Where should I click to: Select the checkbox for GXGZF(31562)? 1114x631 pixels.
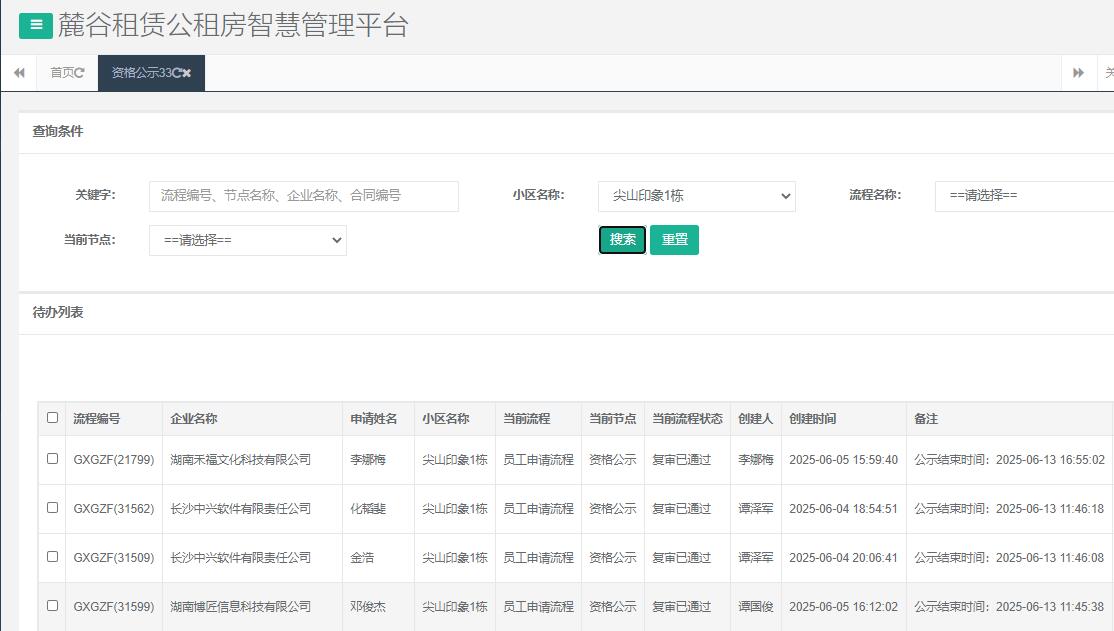tap(52, 508)
